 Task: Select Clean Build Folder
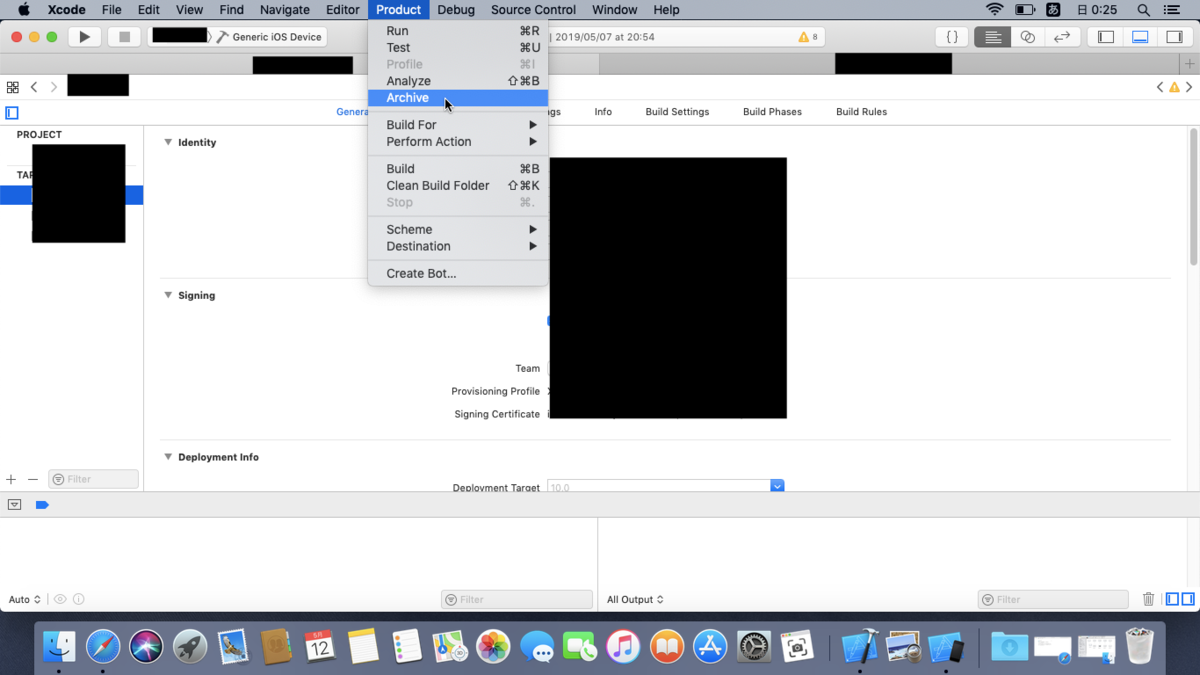tap(458, 186)
